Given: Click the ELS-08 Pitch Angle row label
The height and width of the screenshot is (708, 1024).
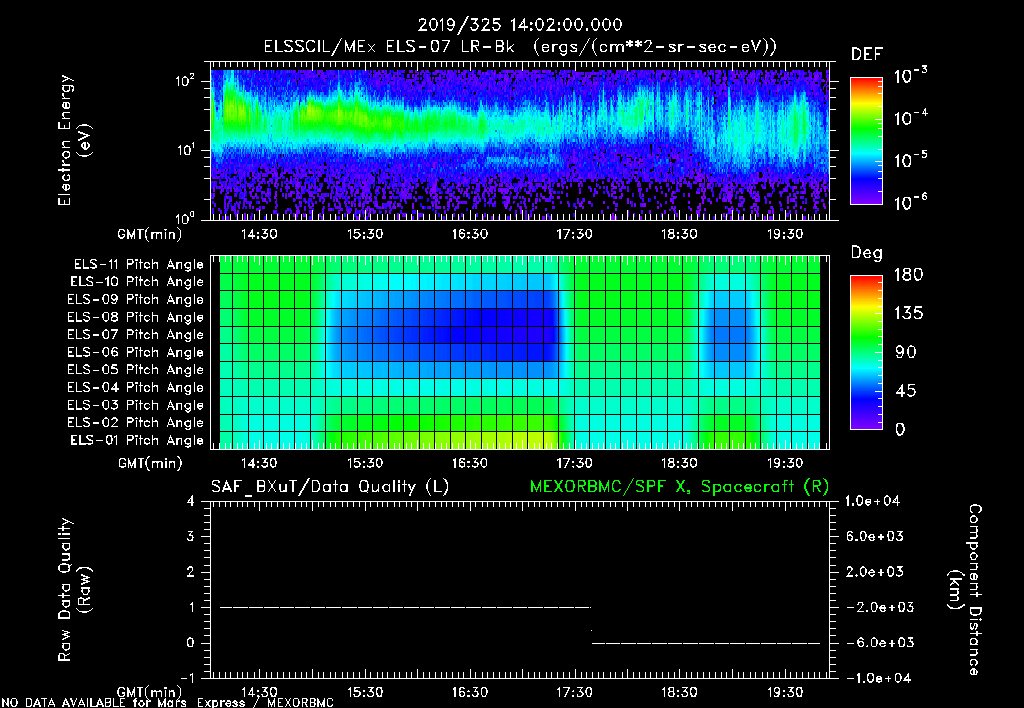Looking at the screenshot, I should (x=135, y=317).
